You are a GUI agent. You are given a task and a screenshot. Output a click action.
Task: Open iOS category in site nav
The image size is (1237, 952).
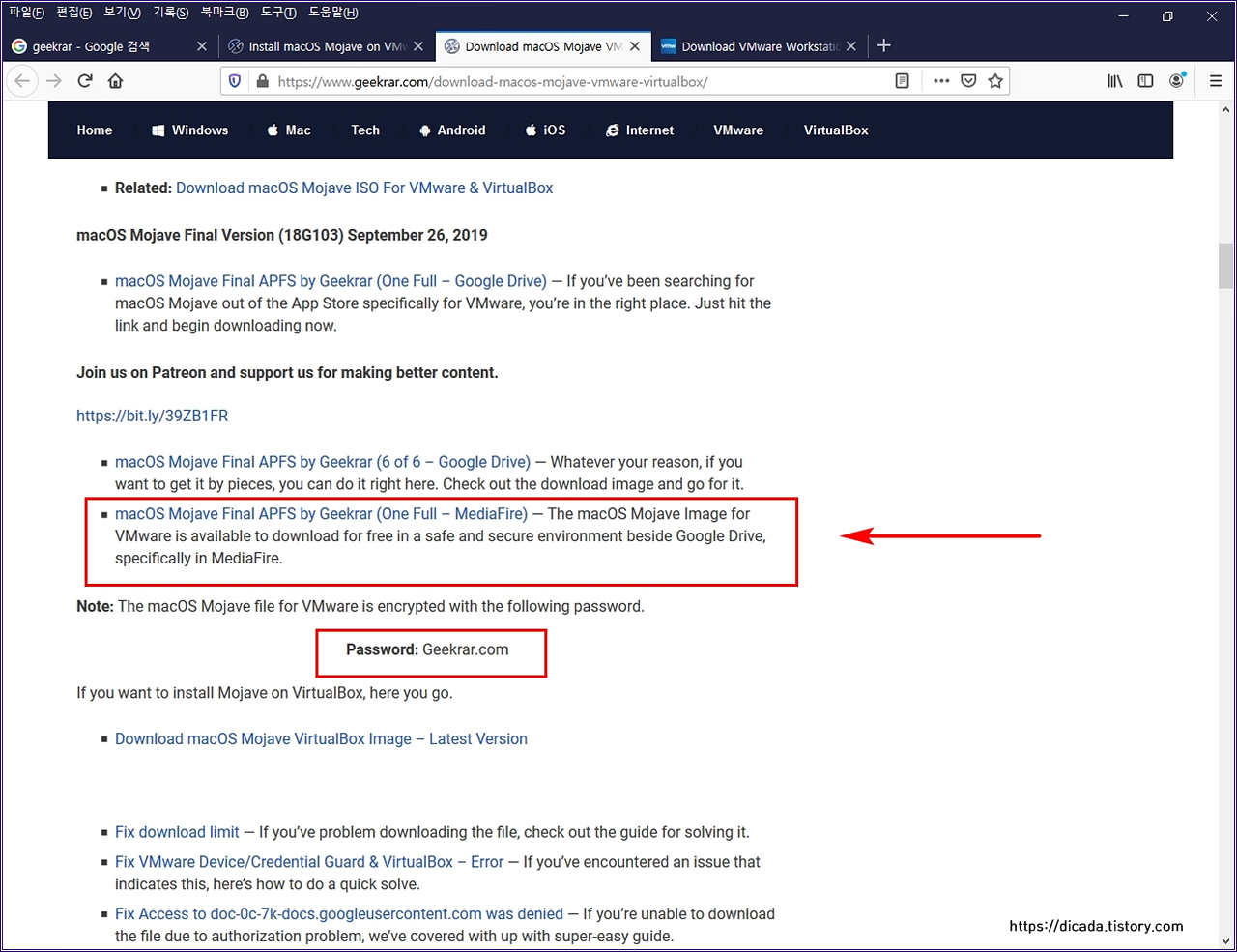(545, 130)
